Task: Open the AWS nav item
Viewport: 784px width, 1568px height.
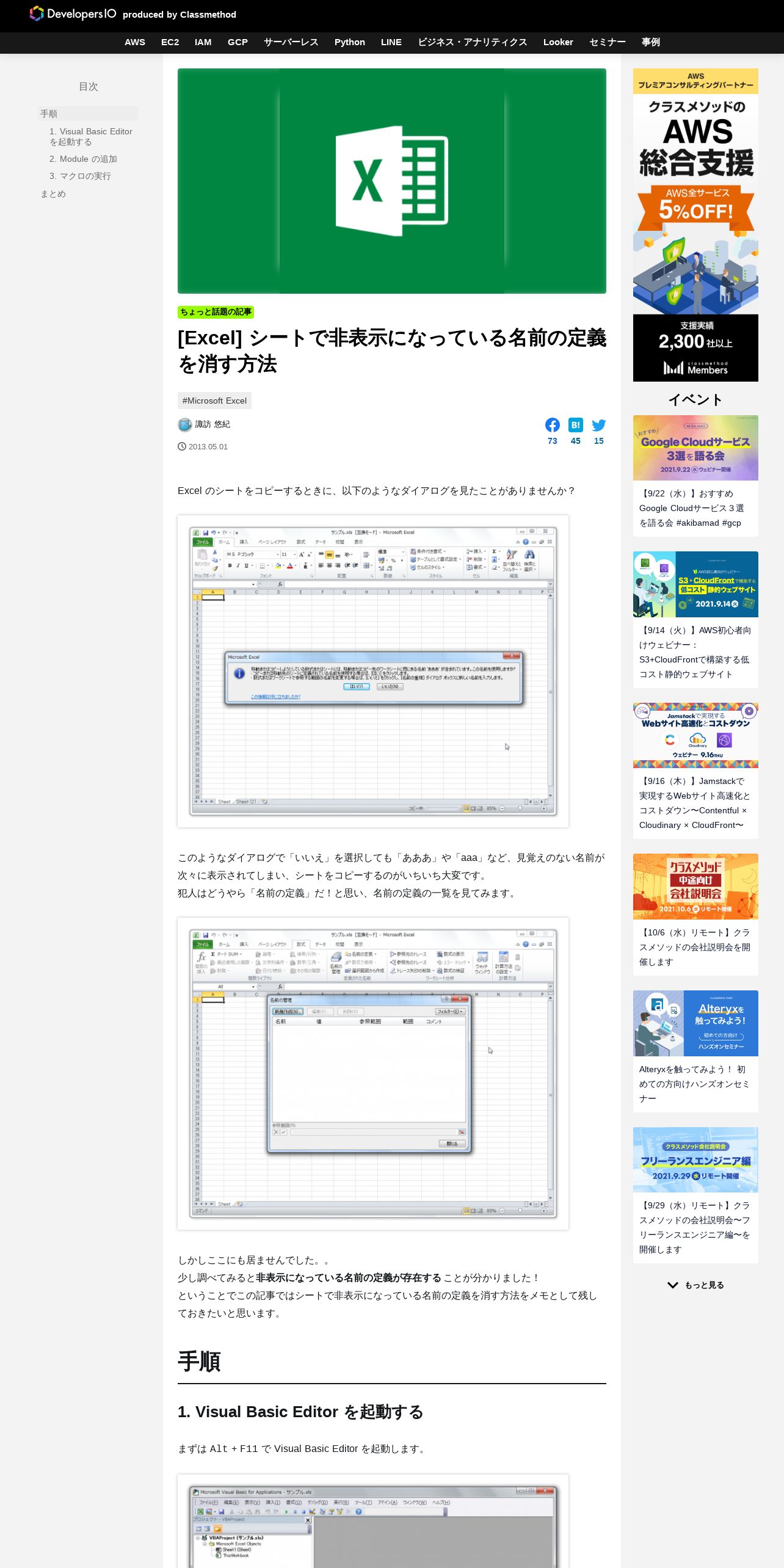Action: click(135, 42)
